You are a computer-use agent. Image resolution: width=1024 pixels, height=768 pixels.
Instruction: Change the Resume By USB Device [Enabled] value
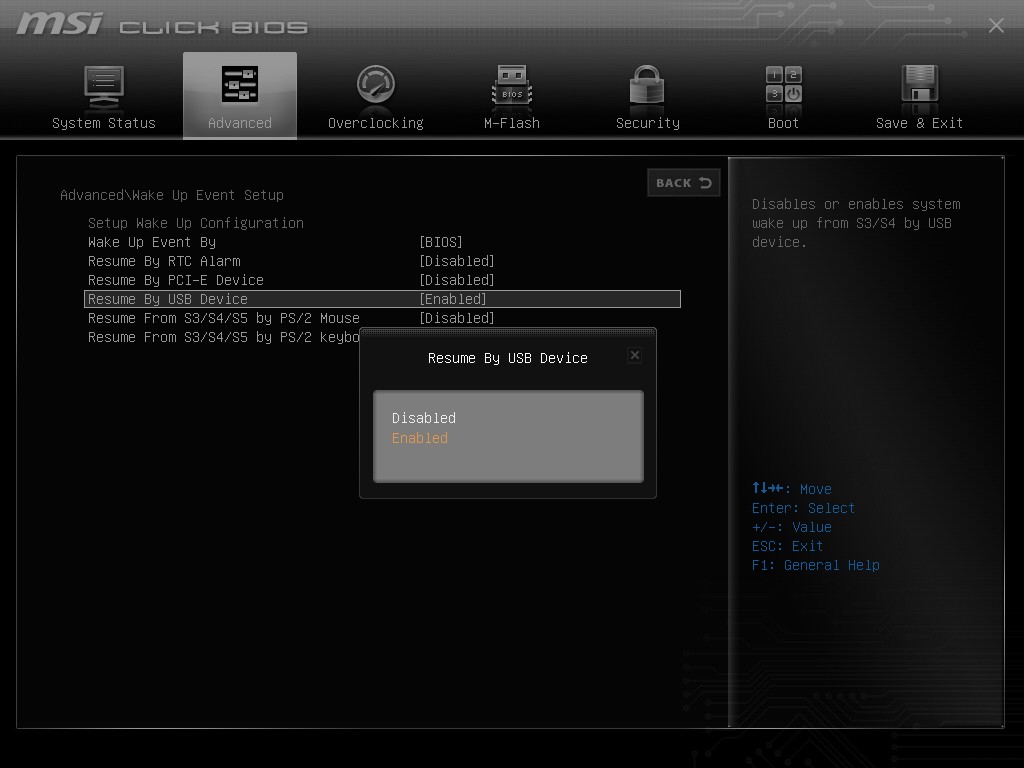pos(453,299)
